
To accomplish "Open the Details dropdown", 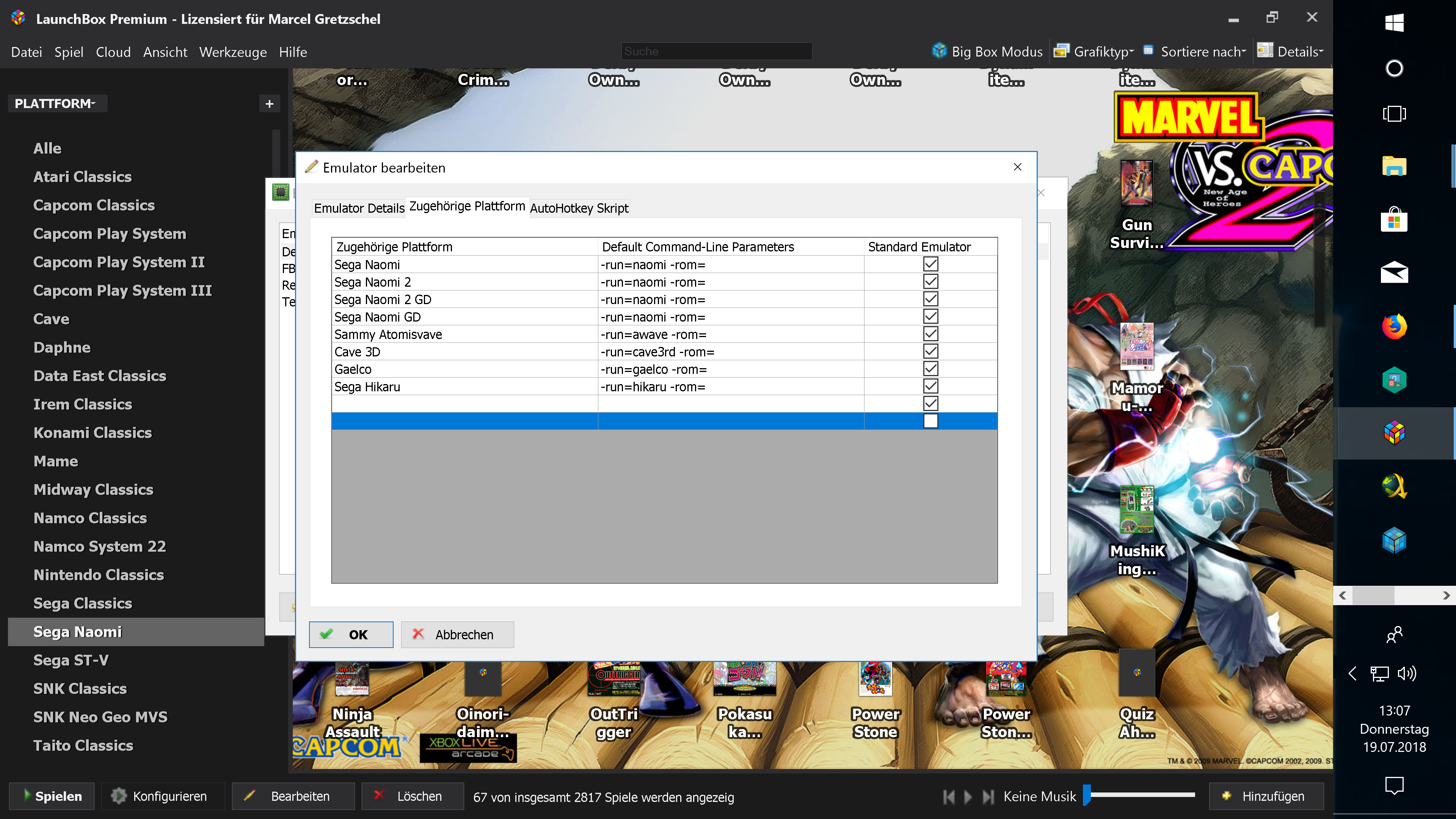I will (x=1290, y=52).
